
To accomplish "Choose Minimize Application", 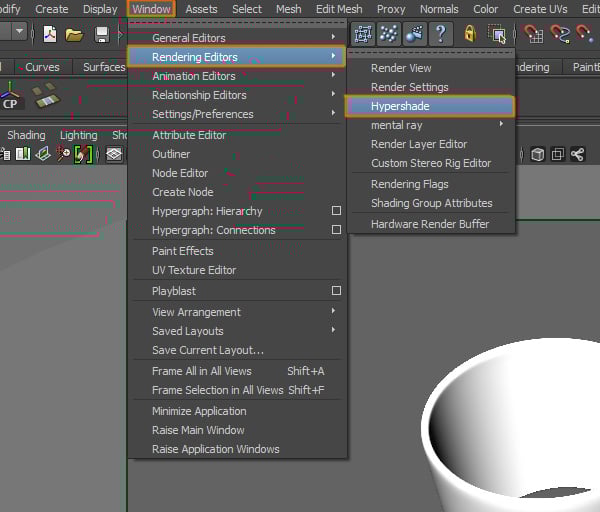I will tap(199, 411).
